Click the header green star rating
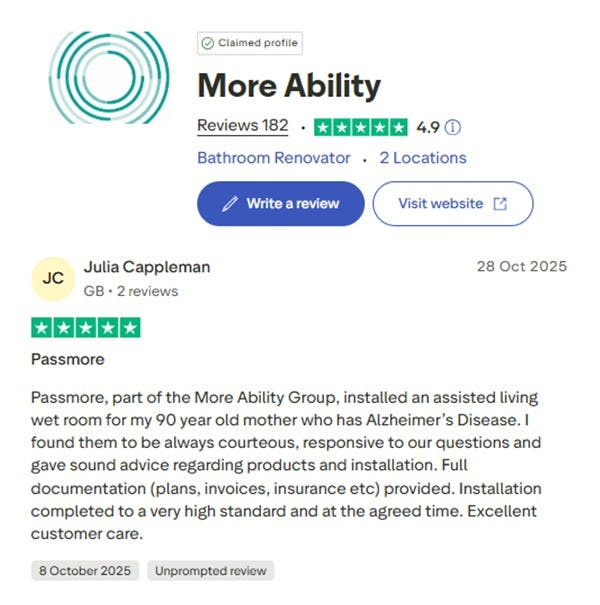The height and width of the screenshot is (605, 600). click(361, 127)
